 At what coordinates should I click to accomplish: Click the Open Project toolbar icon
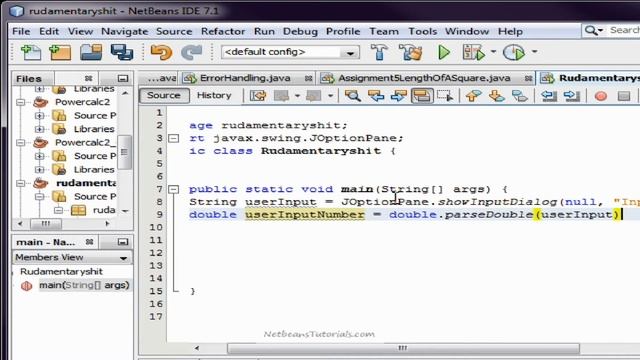coord(91,52)
